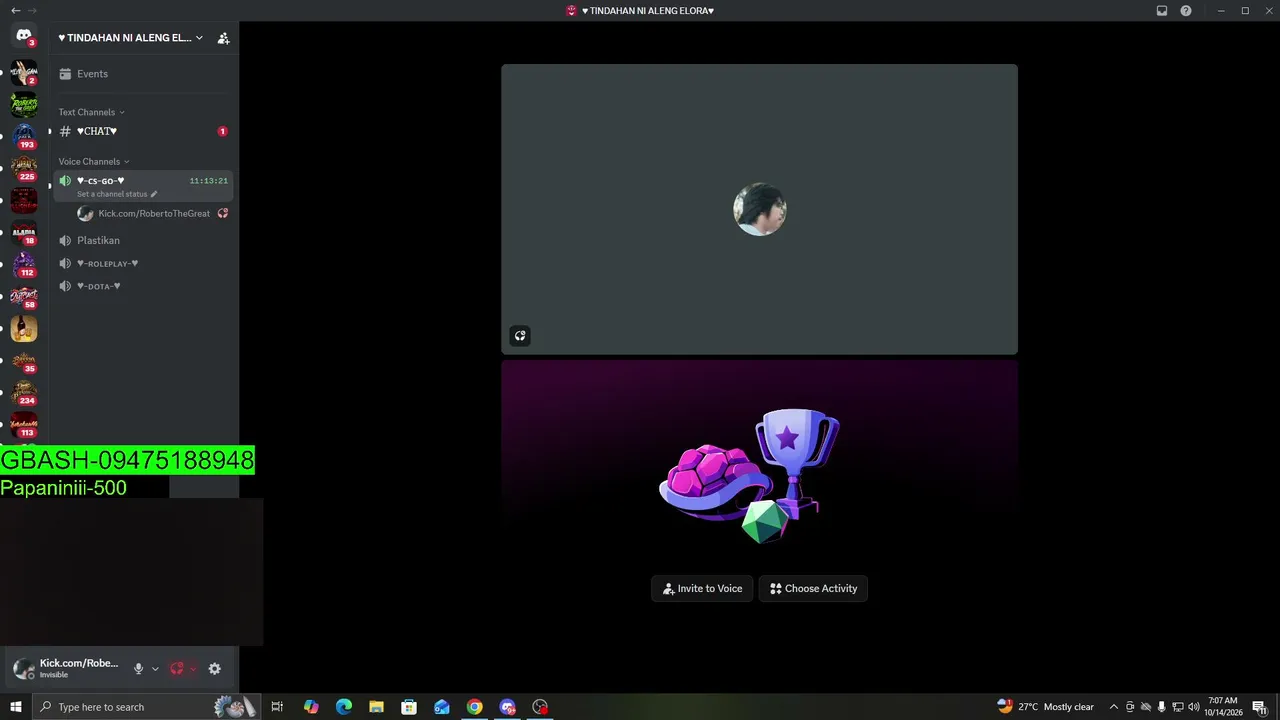This screenshot has width=1280, height=720.
Task: Join the ♥-DOTA-♥ voice channel
Action: coord(143,286)
